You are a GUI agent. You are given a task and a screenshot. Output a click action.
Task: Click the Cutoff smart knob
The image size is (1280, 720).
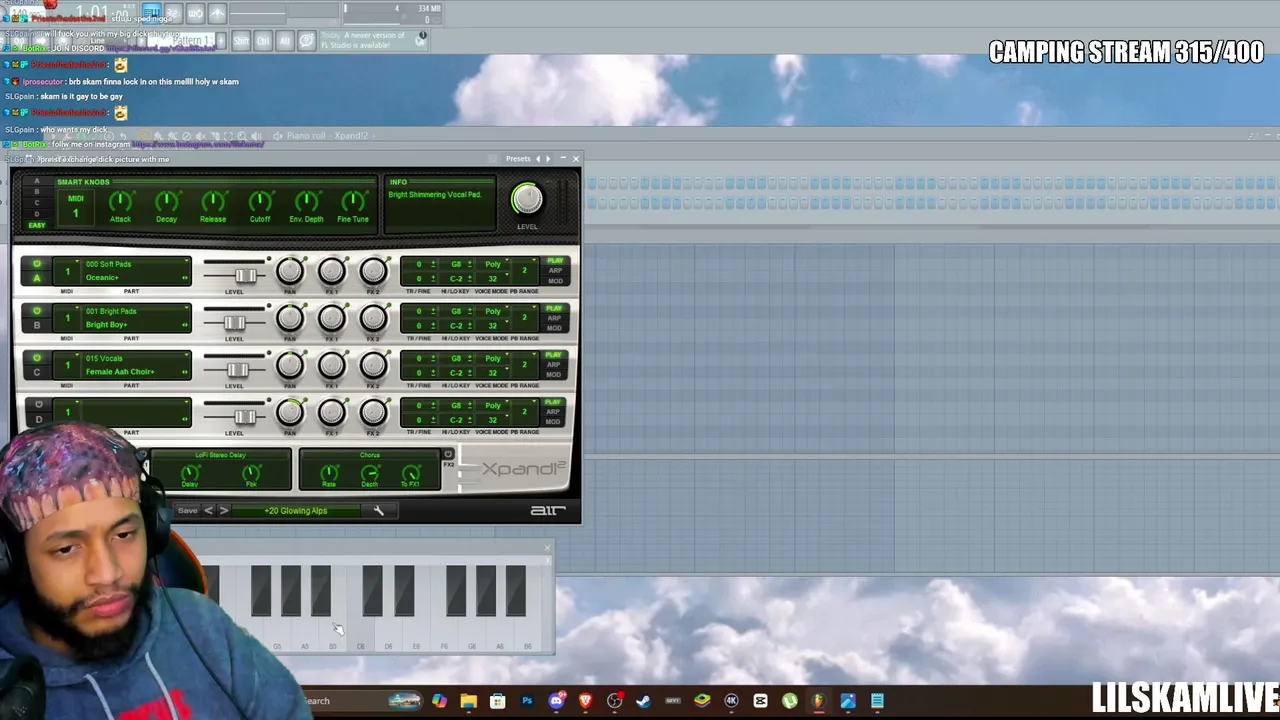260,202
